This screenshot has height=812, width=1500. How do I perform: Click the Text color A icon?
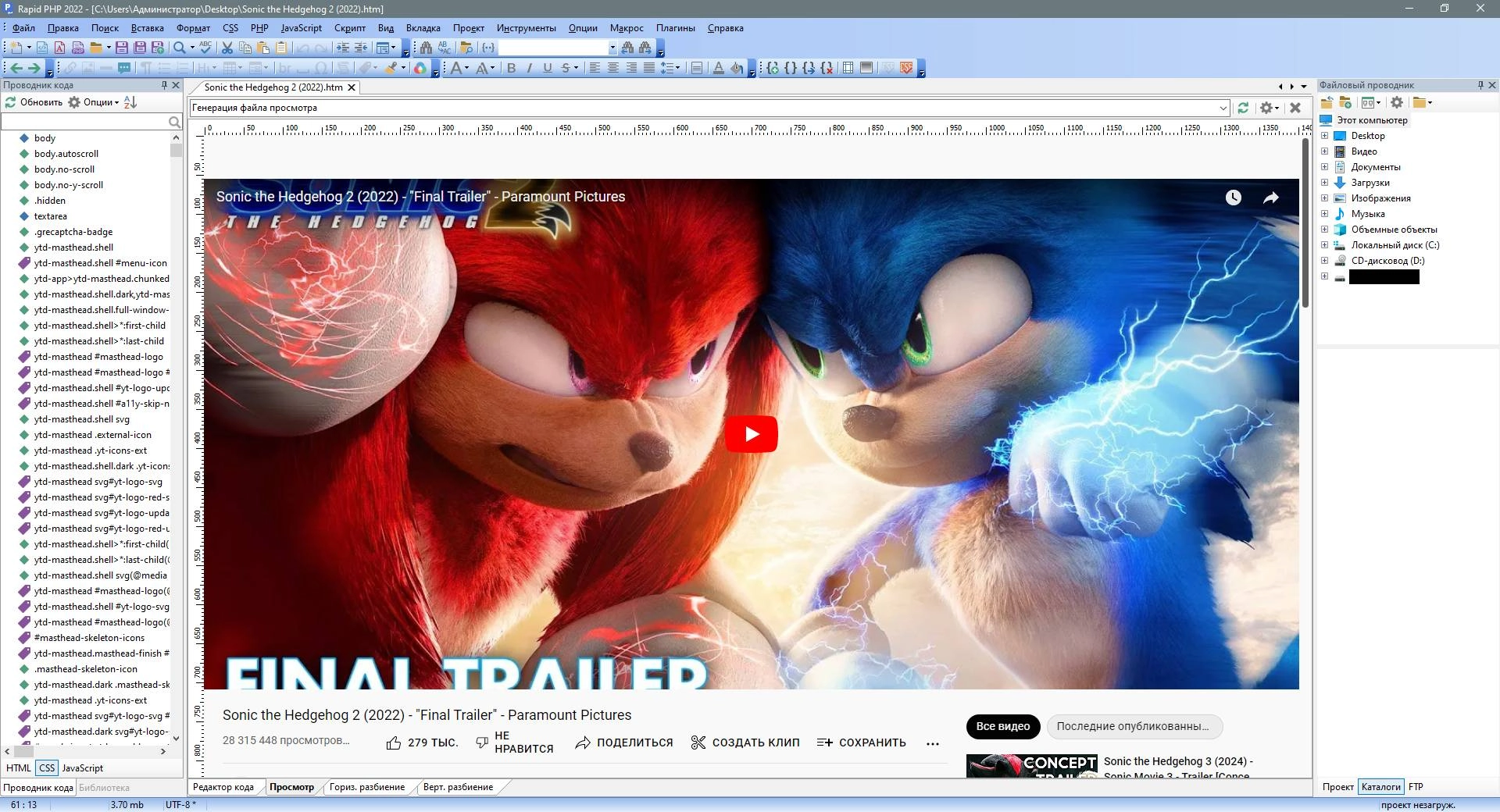click(718, 68)
